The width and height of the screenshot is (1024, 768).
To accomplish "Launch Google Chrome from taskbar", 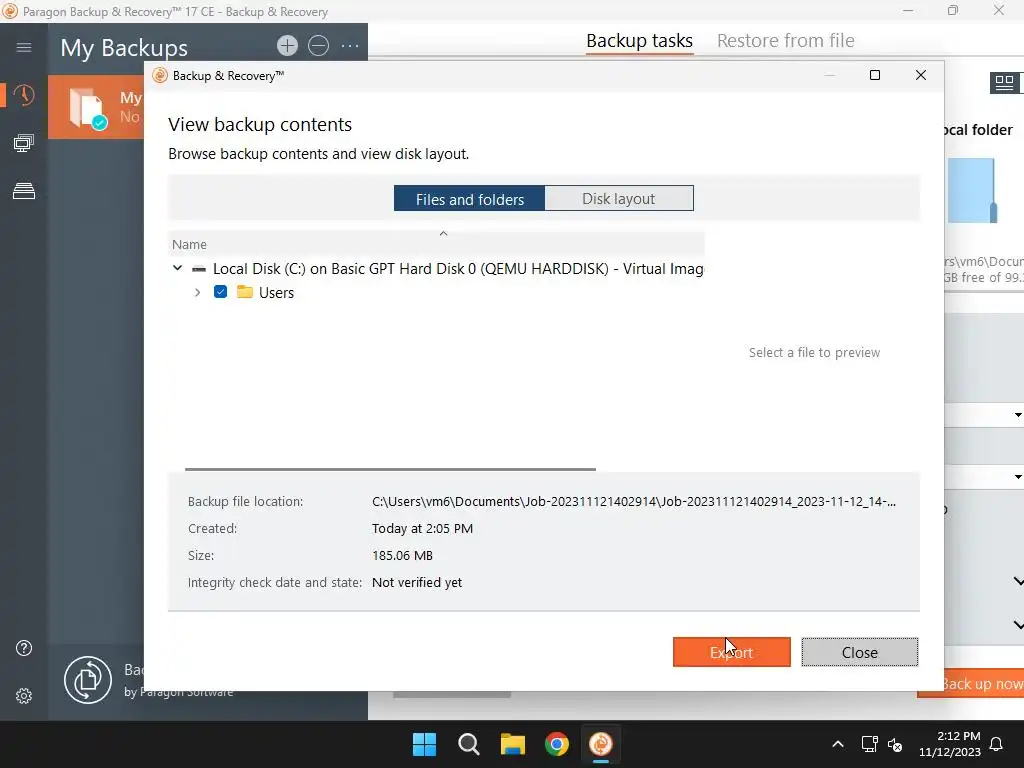I will click(x=557, y=744).
